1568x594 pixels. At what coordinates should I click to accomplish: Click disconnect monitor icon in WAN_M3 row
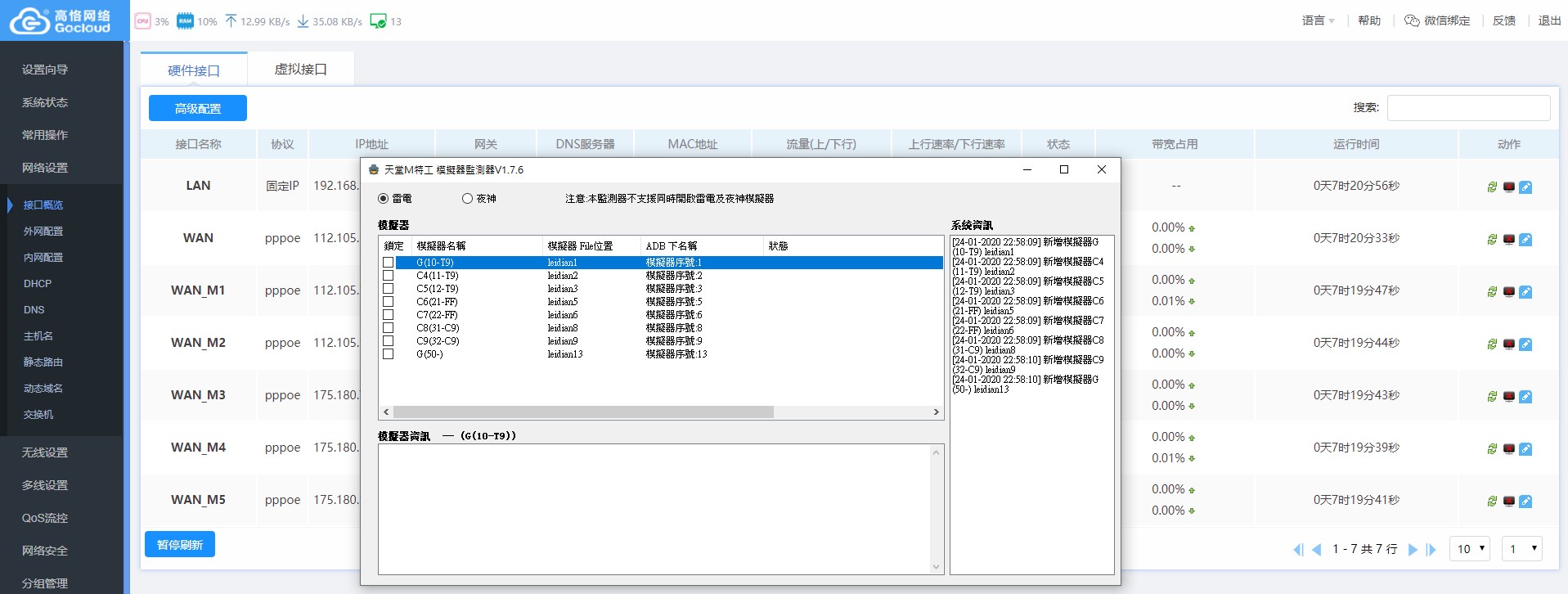tap(1509, 397)
